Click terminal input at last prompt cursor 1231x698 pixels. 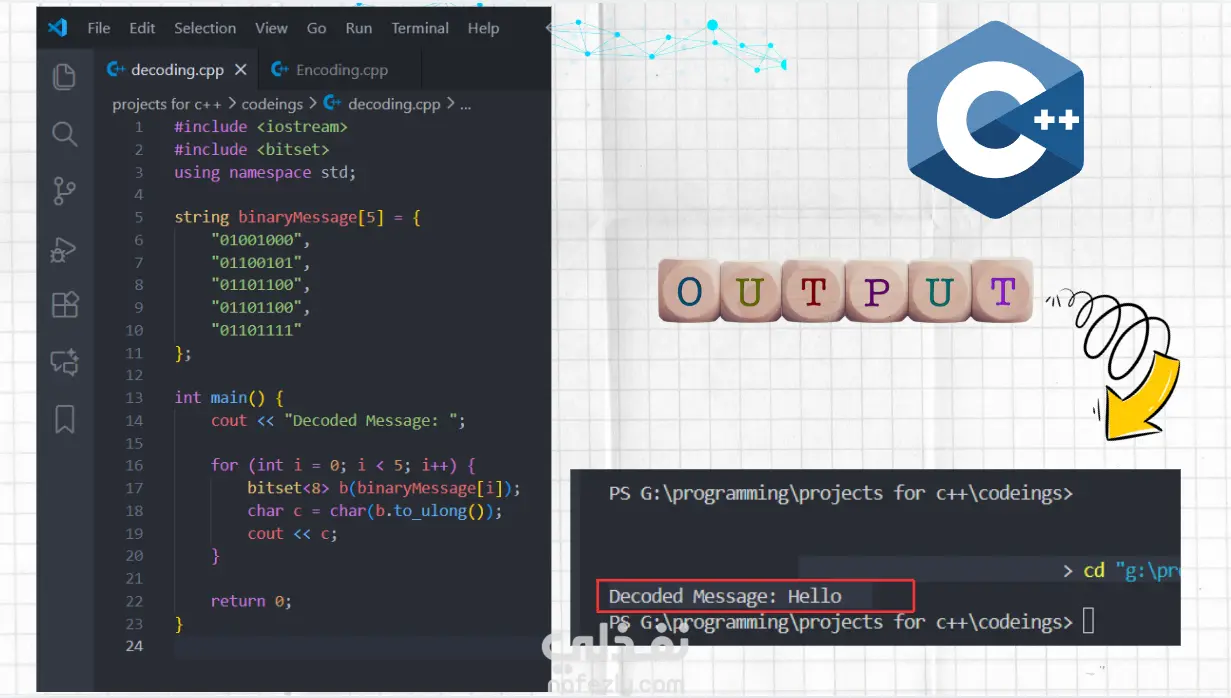click(1089, 622)
